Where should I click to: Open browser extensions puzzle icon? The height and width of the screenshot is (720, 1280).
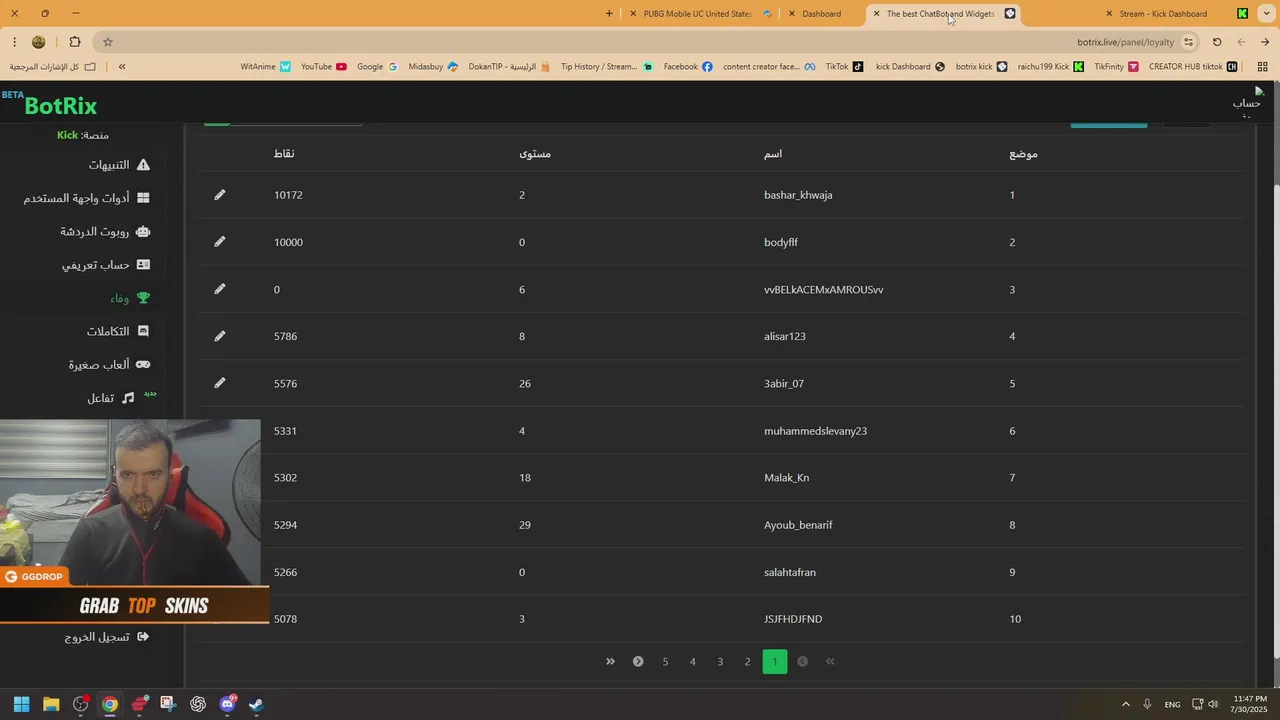(x=75, y=42)
